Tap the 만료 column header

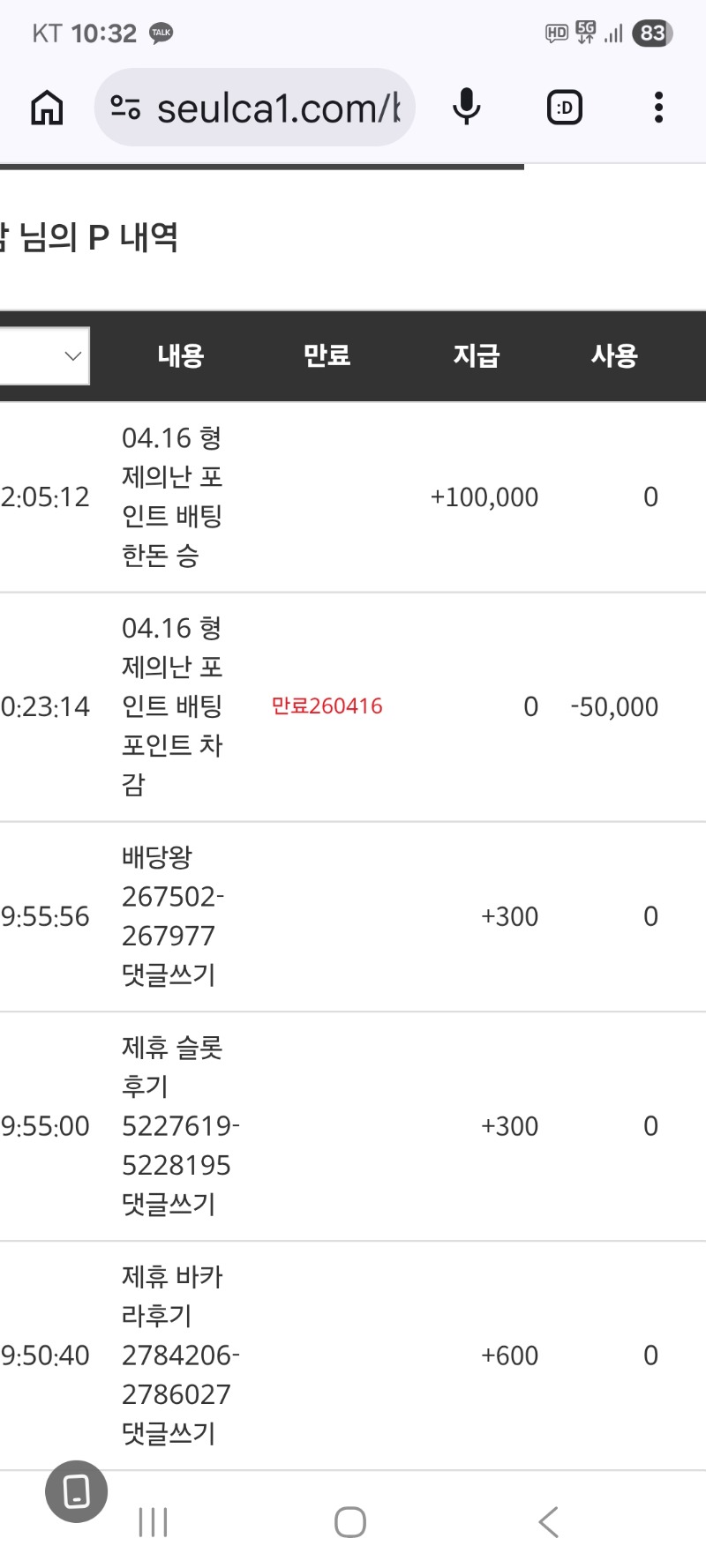(x=327, y=356)
